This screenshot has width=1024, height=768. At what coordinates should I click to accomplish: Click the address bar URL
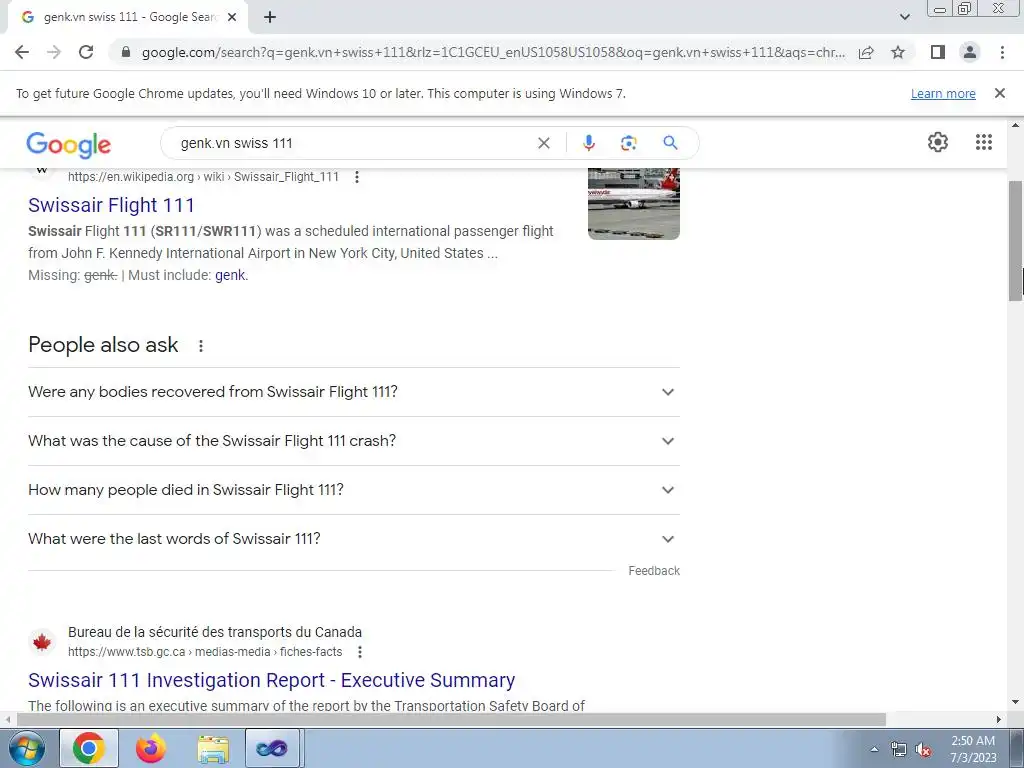coord(493,52)
